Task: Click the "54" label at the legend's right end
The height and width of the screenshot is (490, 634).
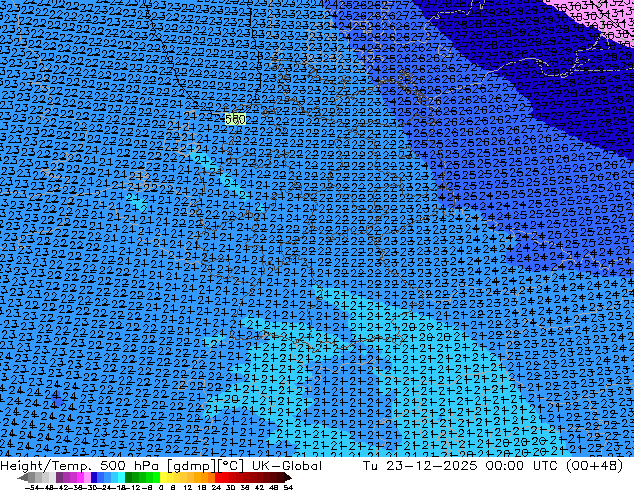Action: 287,488
